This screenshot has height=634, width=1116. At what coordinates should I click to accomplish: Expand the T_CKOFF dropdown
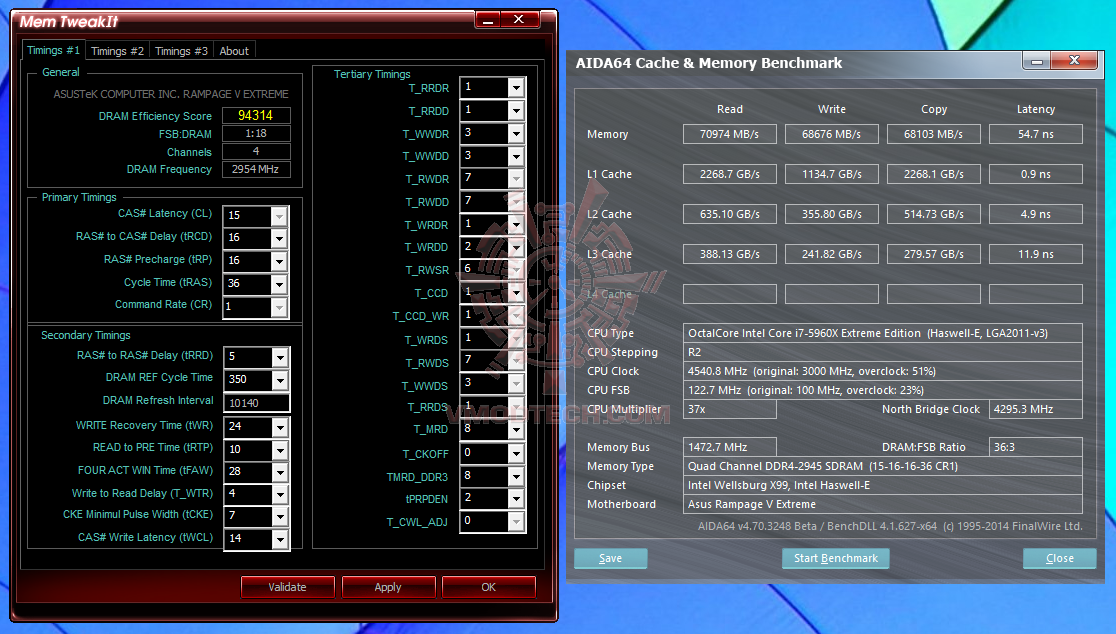[517, 453]
